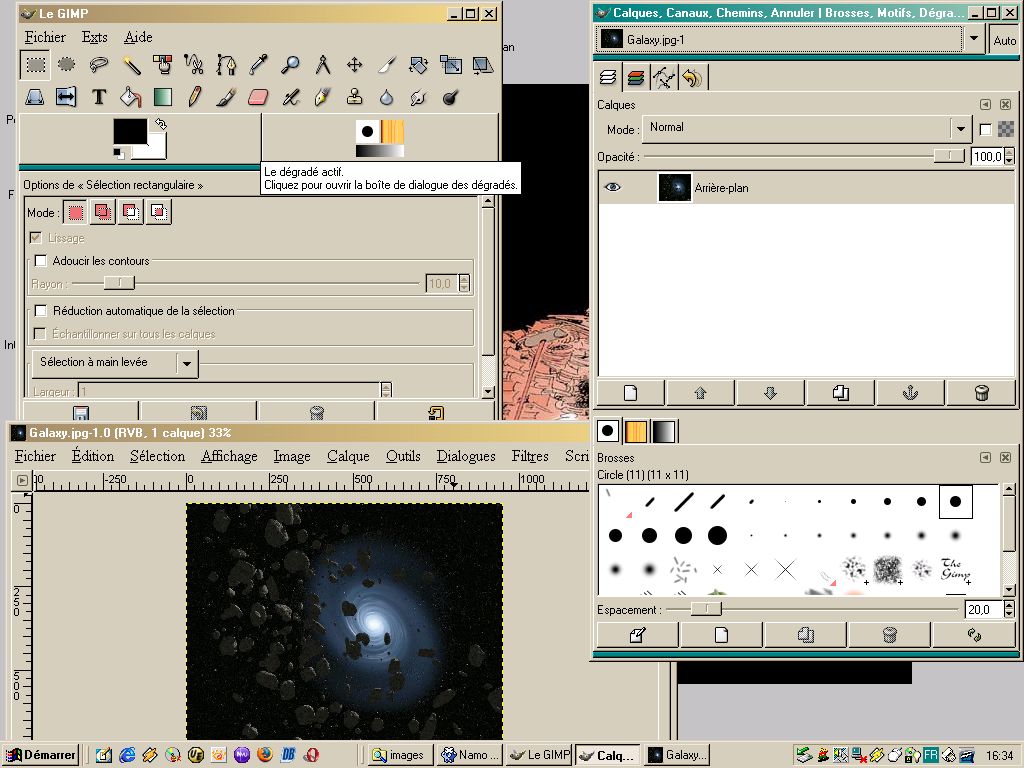Raise the layer with the up arrow

(701, 393)
